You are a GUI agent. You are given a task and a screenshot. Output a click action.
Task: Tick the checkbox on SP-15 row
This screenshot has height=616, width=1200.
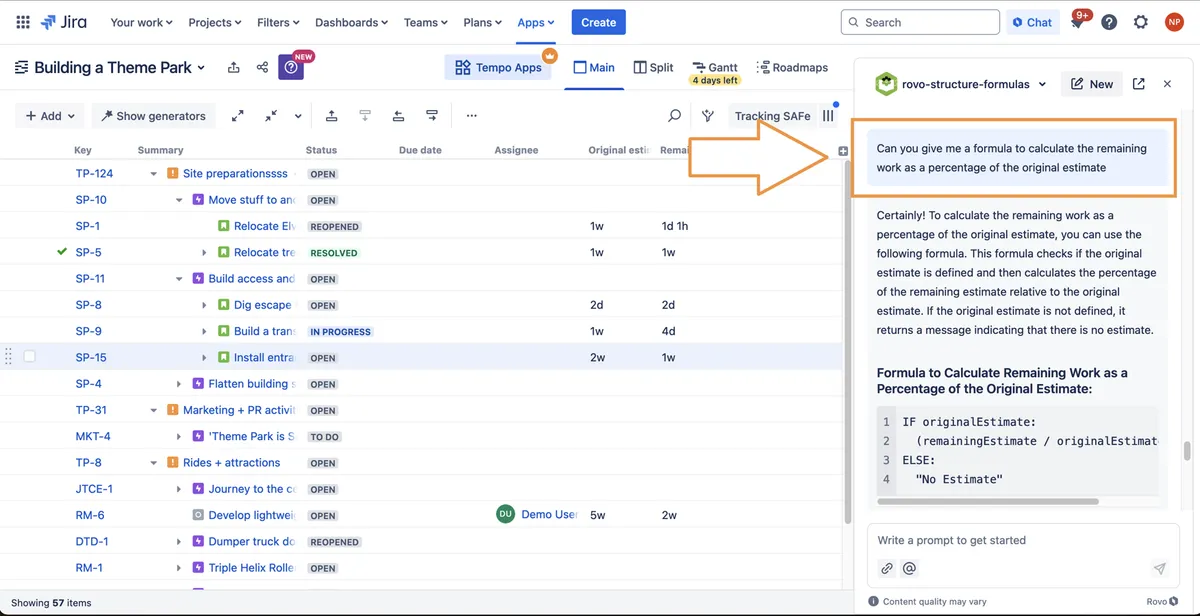point(29,357)
